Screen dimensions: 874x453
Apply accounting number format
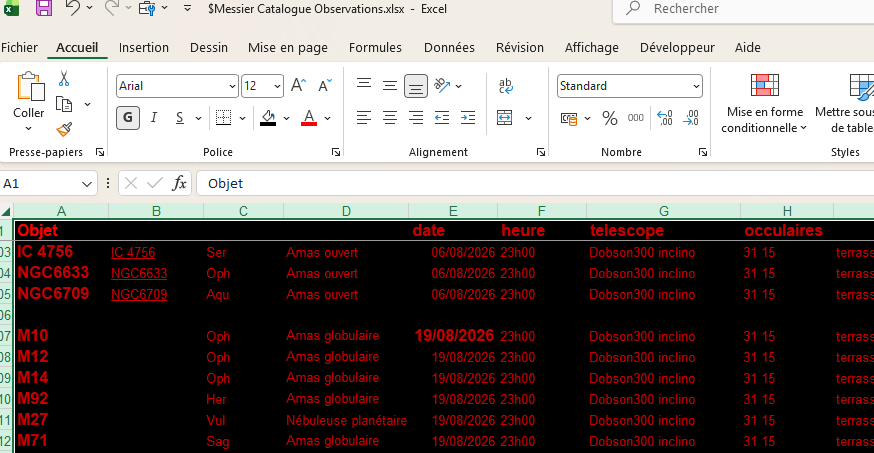569,118
